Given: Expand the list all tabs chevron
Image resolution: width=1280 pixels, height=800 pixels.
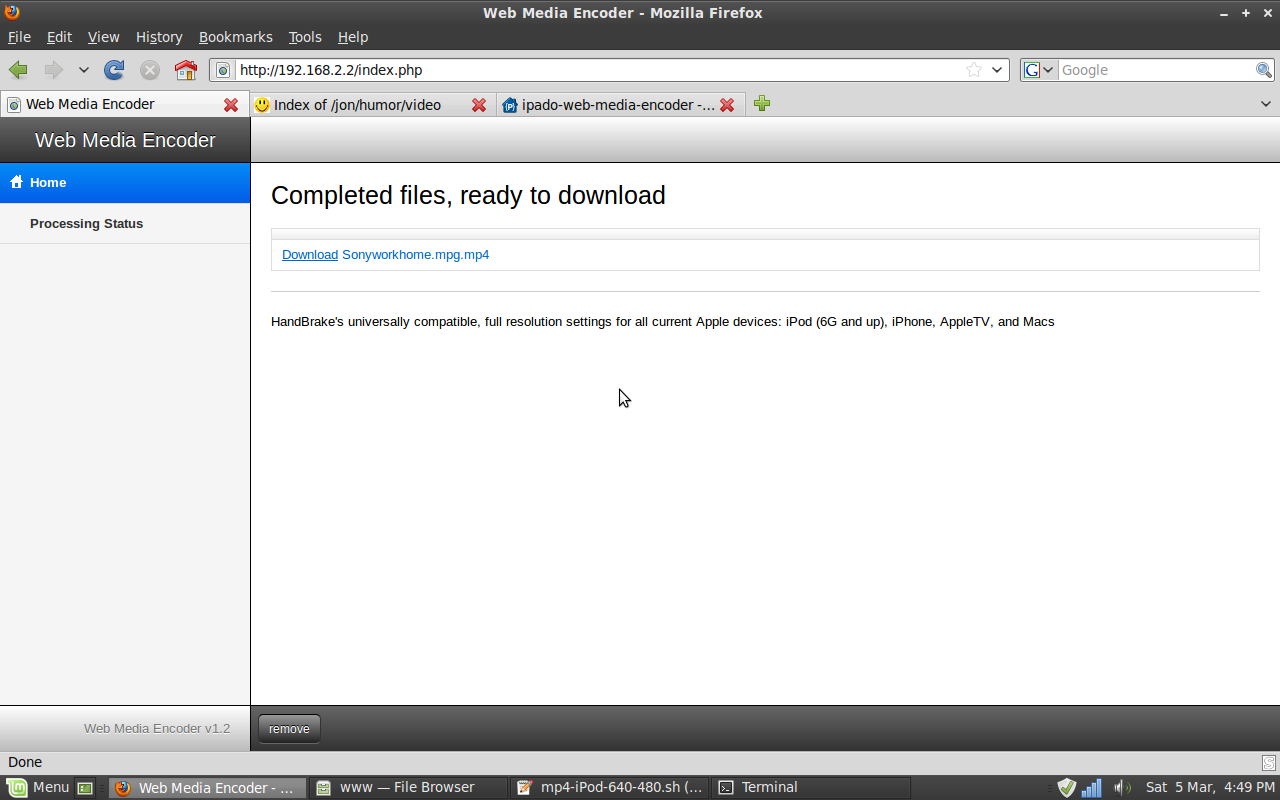Looking at the screenshot, I should tap(1265, 104).
